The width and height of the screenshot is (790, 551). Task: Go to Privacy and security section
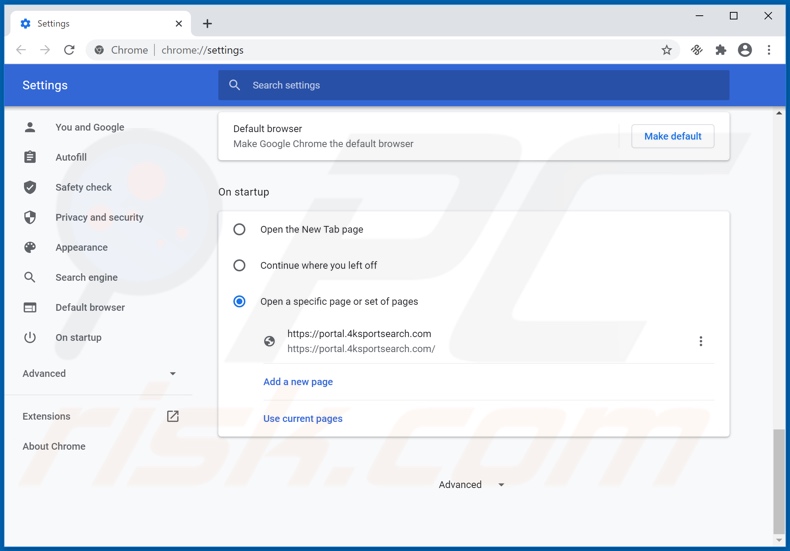click(99, 217)
